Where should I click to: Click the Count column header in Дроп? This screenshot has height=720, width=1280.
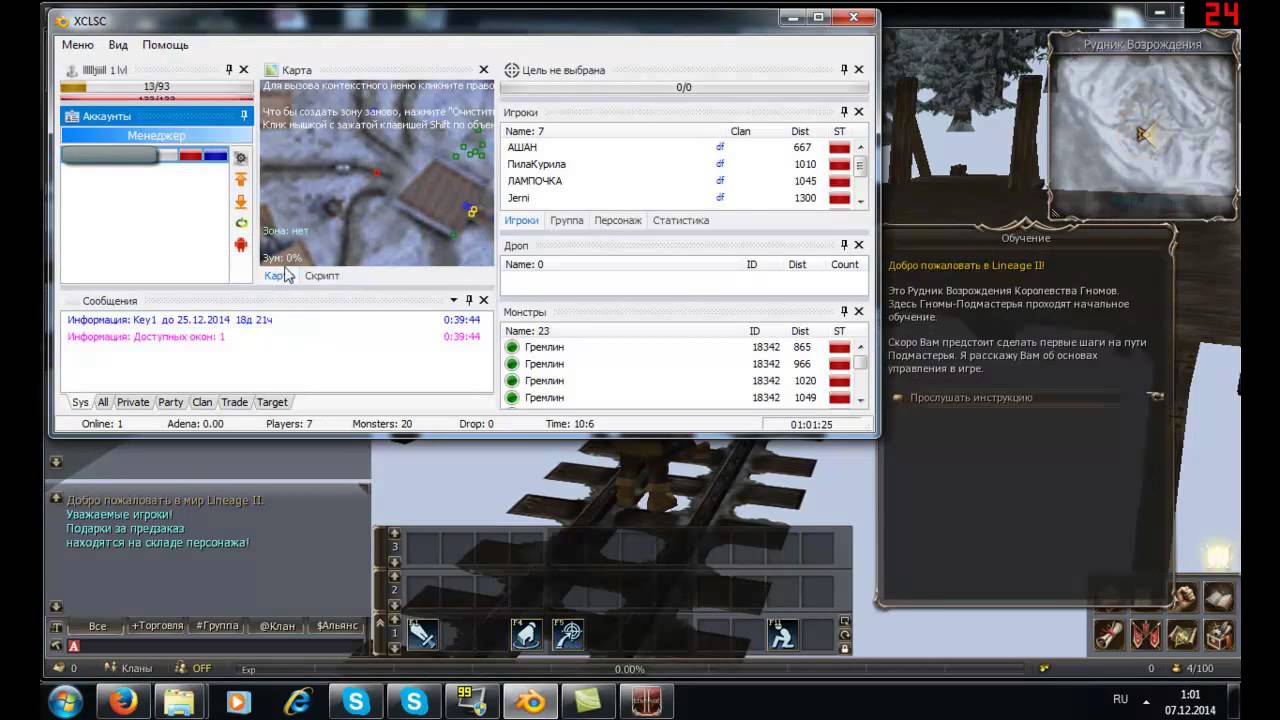[845, 264]
